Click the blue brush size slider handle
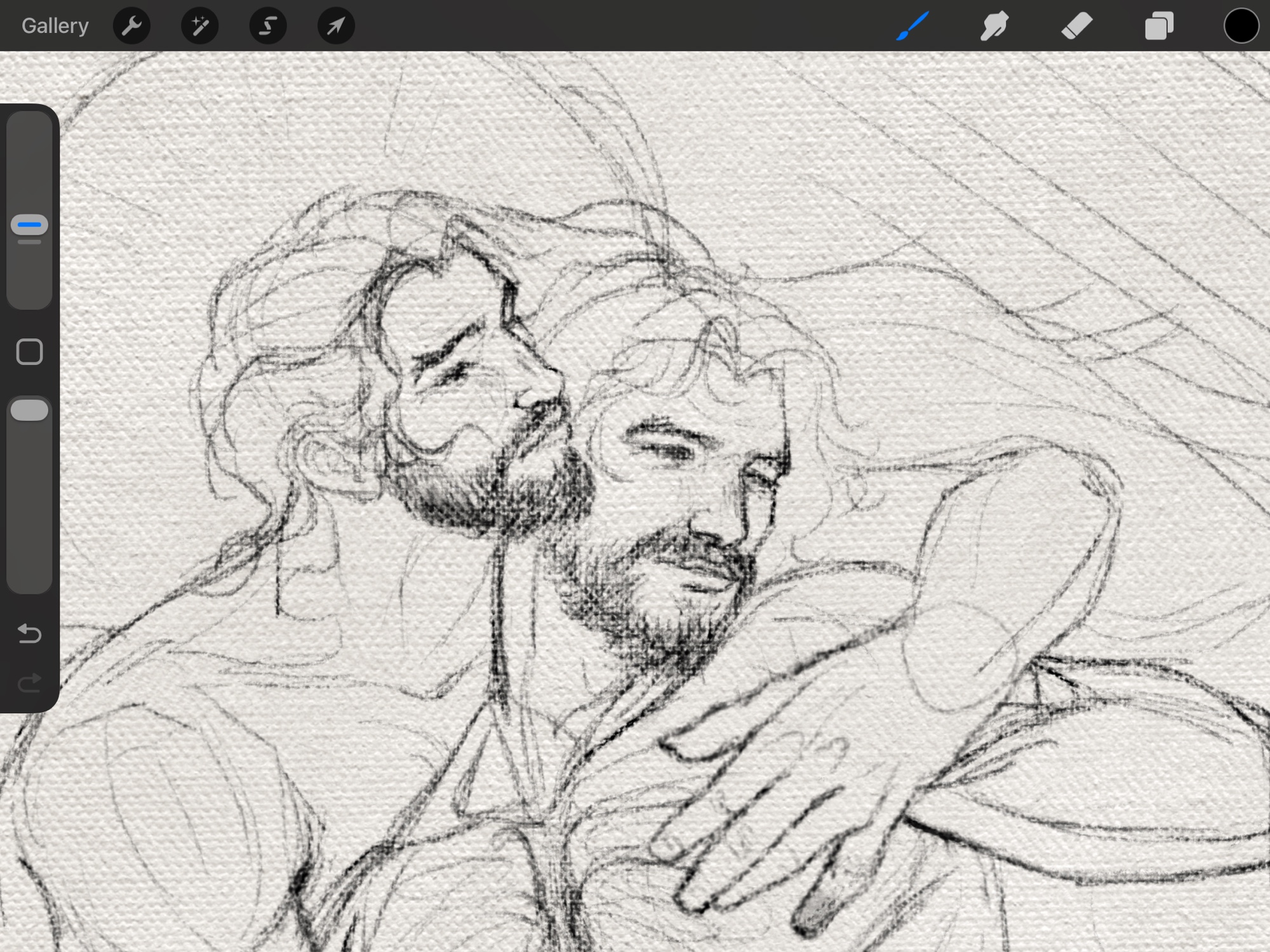Screen dimensions: 1270x952 [x=29, y=225]
